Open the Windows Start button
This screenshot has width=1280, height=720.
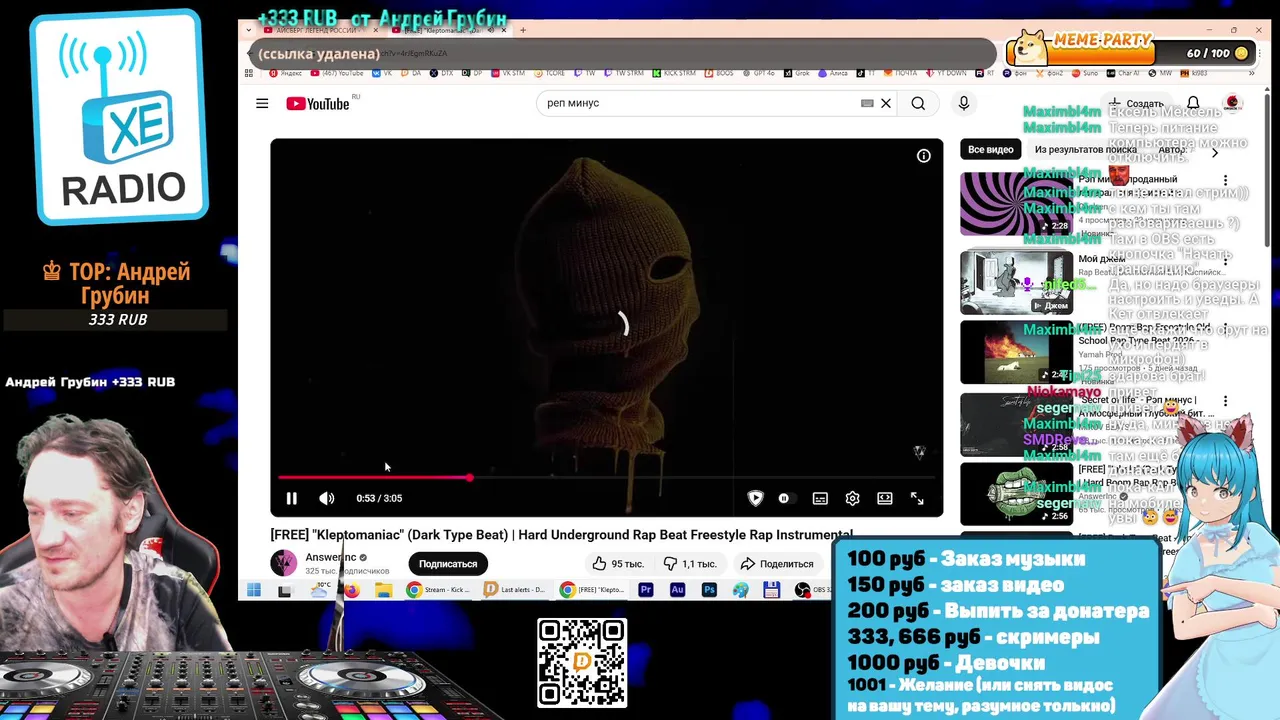click(x=254, y=590)
